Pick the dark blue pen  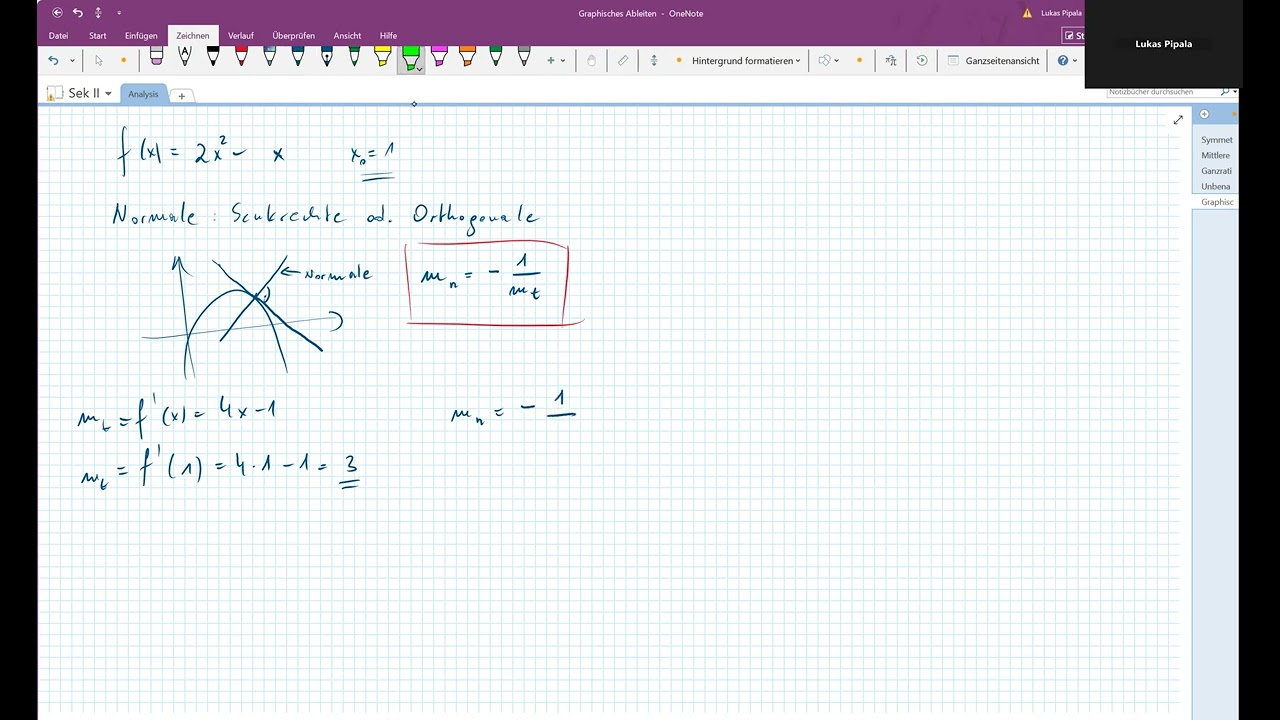298,56
